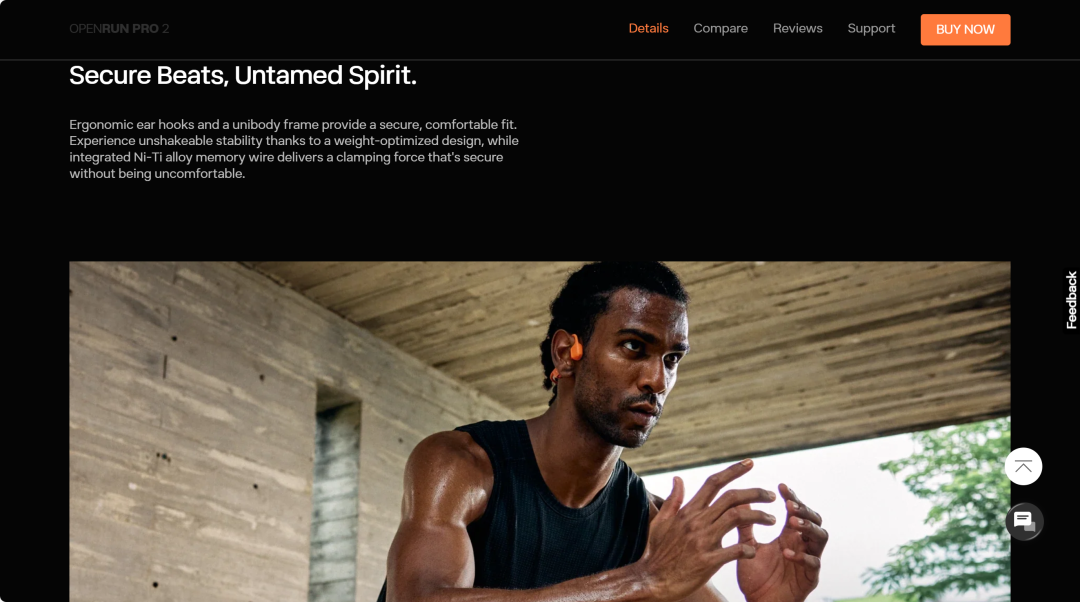
Task: Go to the Reviews tab
Action: (798, 29)
